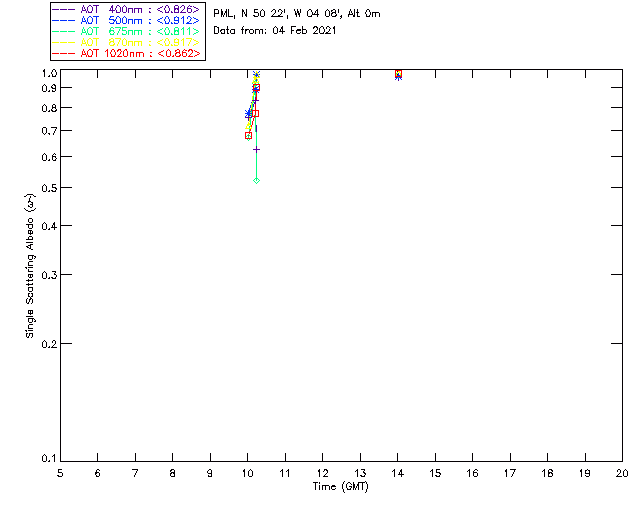Select the yellow AOT 870nm legend entry

[x=127, y=42]
